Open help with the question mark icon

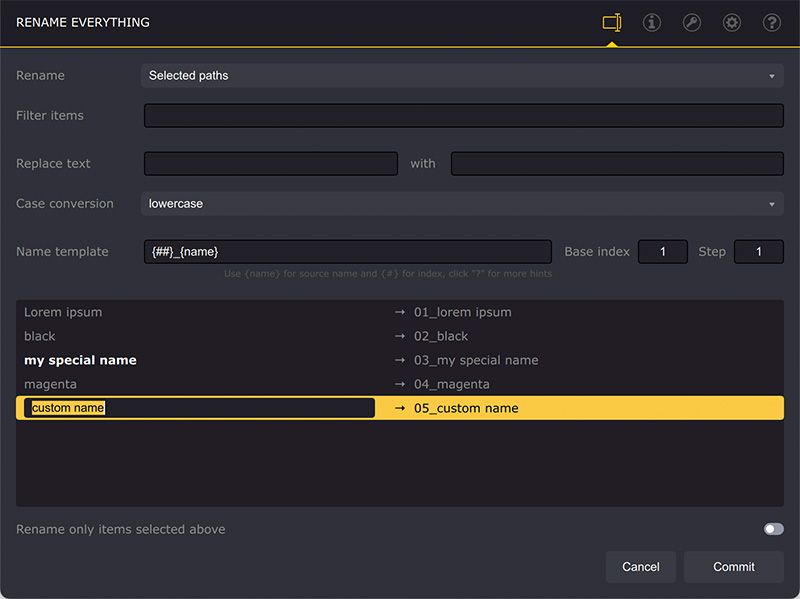(x=771, y=21)
